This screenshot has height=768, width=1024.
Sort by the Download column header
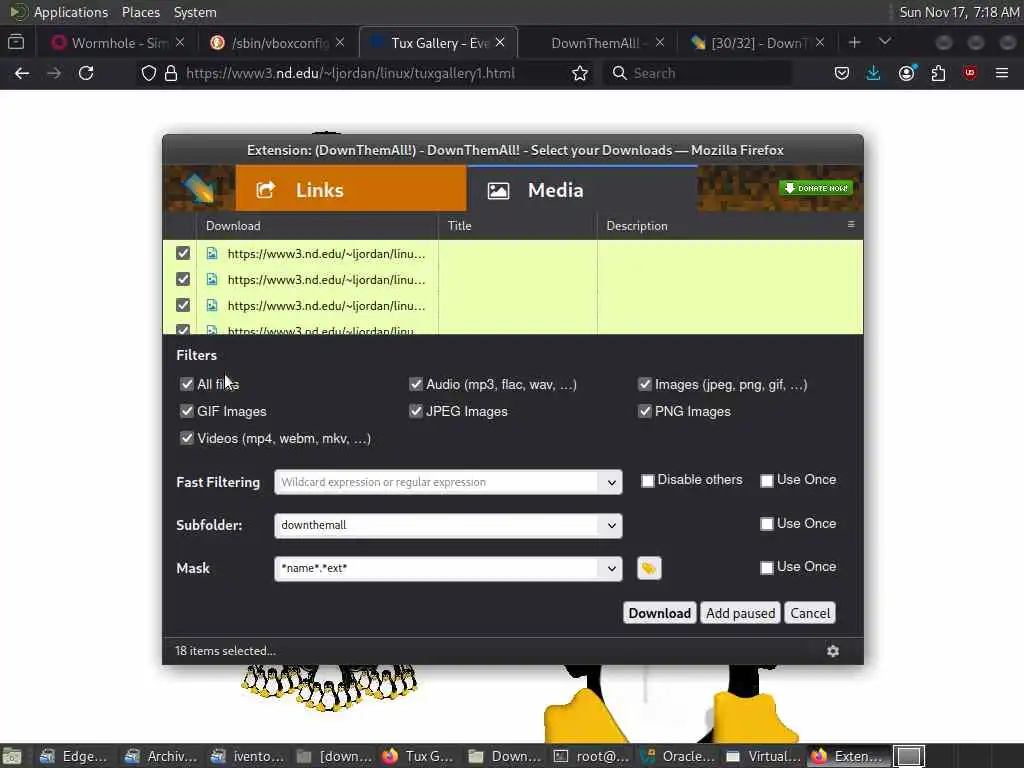click(317, 225)
